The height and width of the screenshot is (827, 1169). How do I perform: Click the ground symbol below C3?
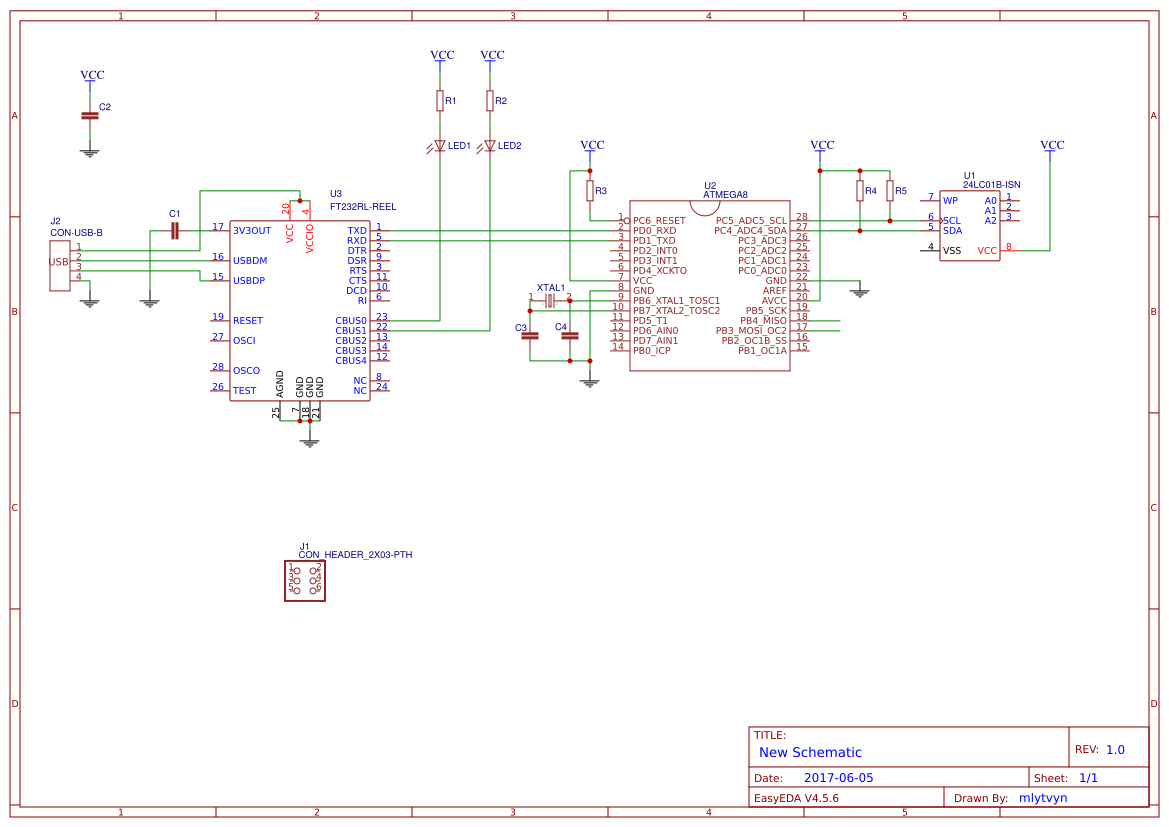[x=589, y=380]
